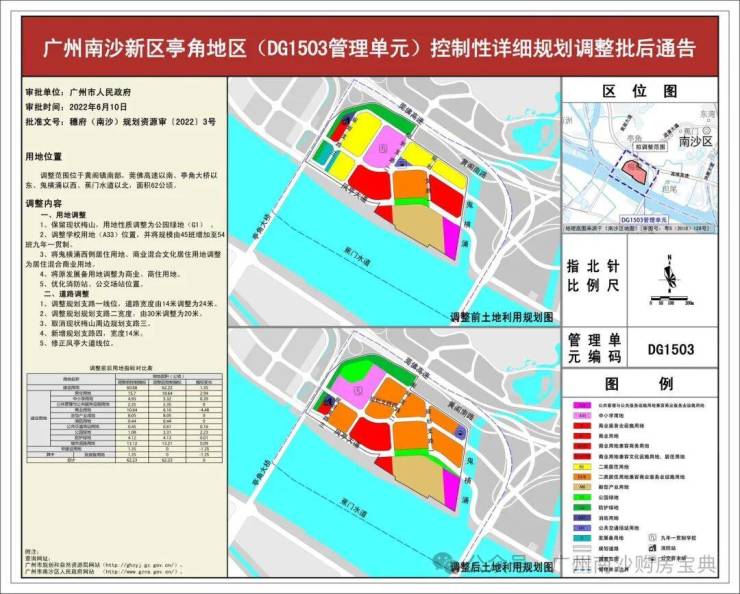Click the 区位图 panel header

coord(639,91)
